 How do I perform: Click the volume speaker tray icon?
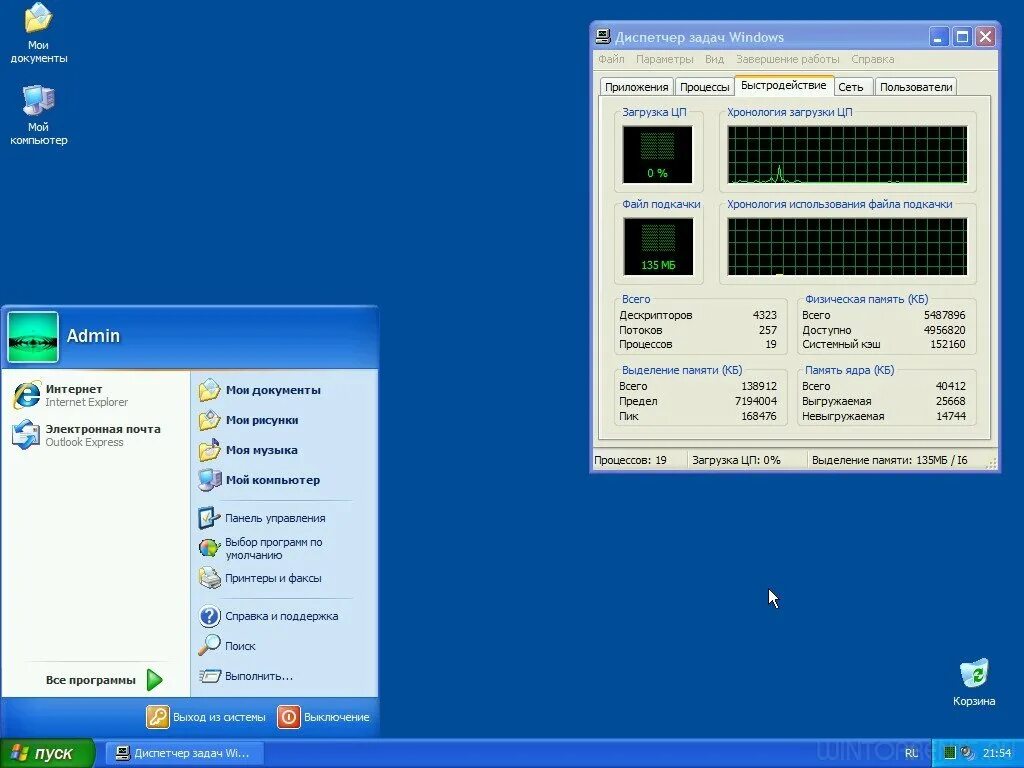tap(967, 753)
